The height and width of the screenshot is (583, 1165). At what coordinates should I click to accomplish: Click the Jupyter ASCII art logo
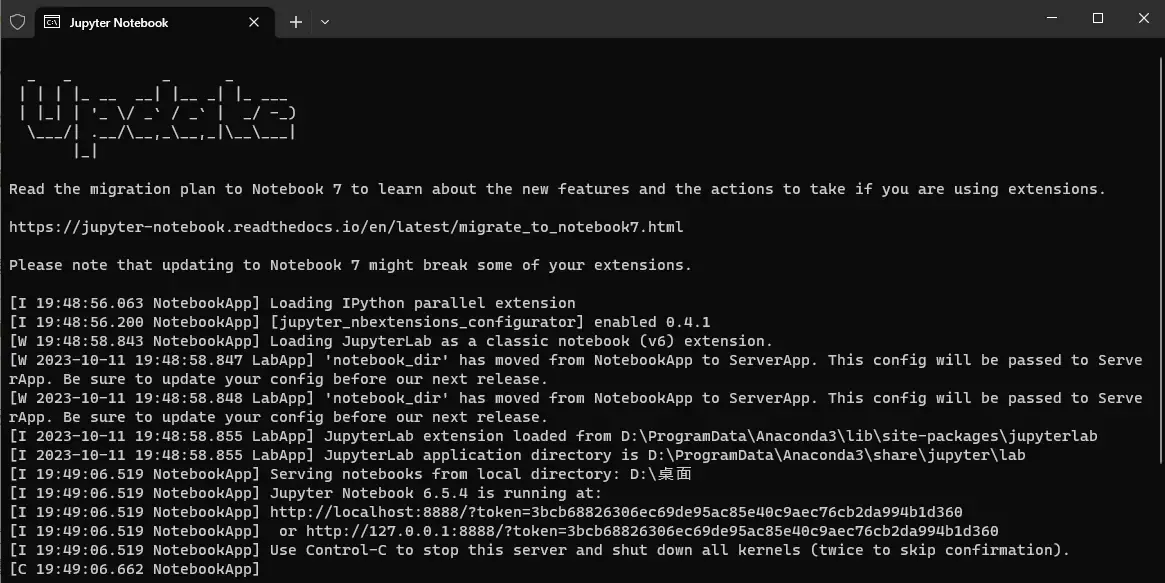(158, 115)
